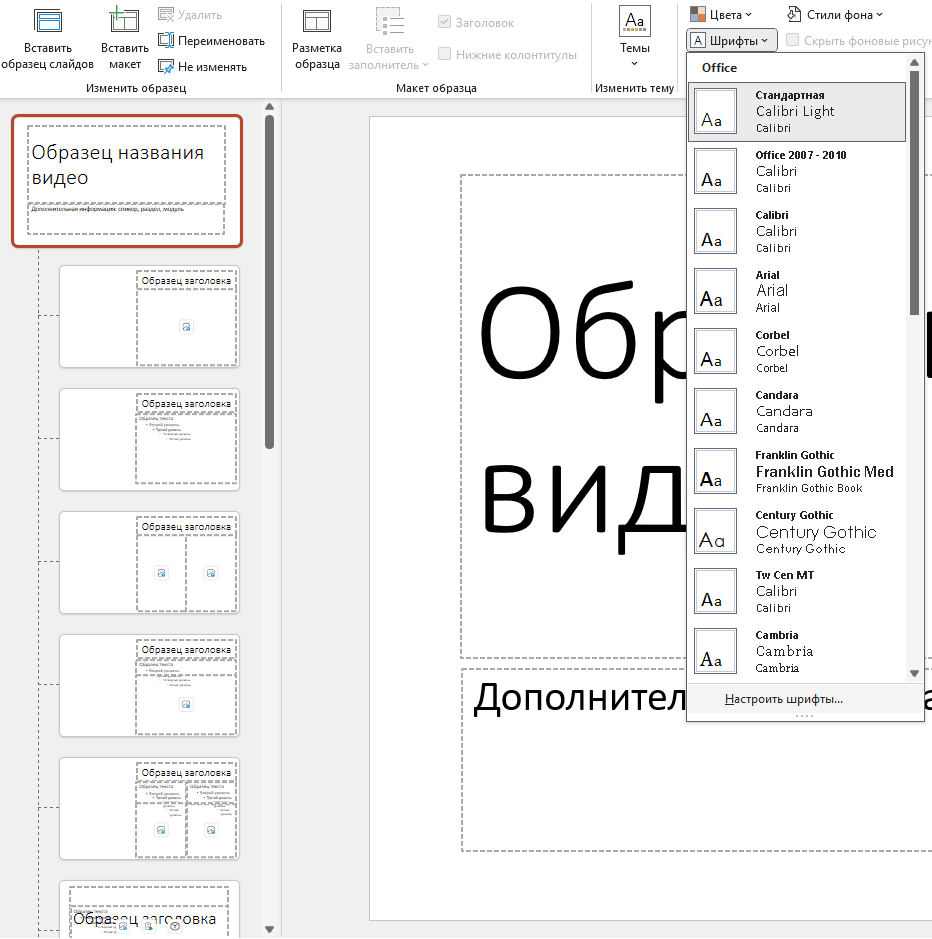
Task: Select the Arial font theme preview
Action: click(715, 290)
